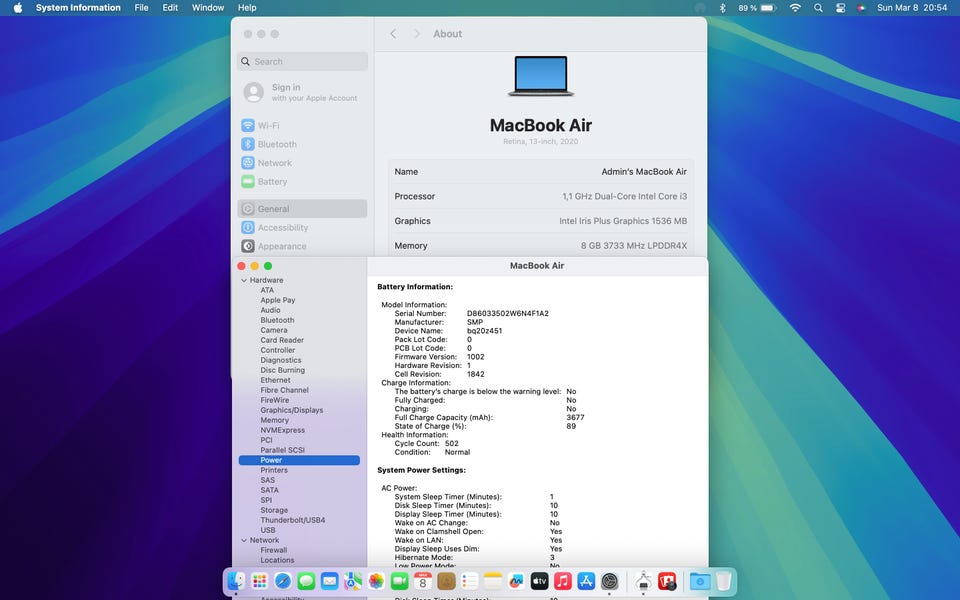
Task: Launch Safari from the Dock
Action: [283, 580]
